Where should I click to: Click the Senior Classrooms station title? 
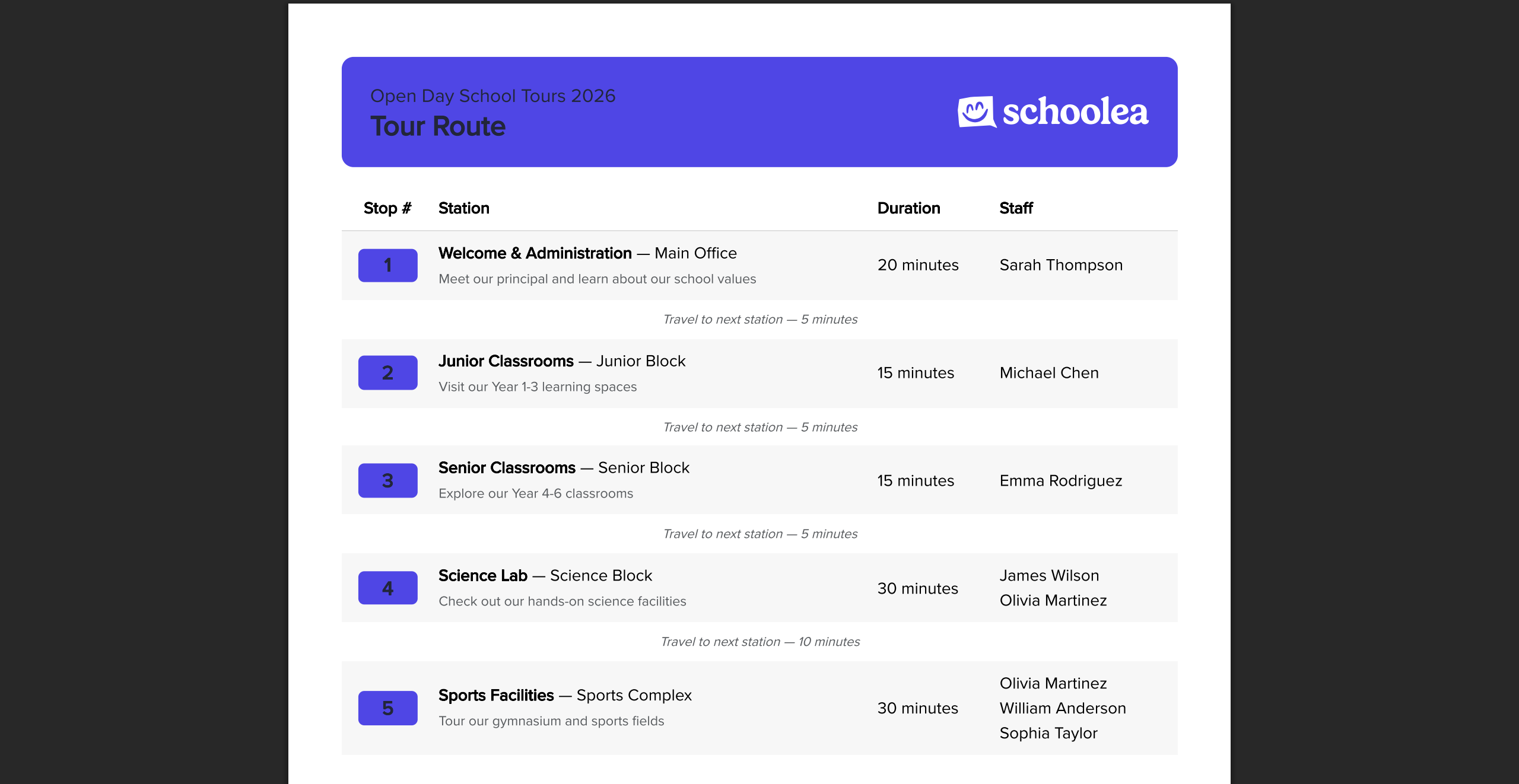(x=507, y=468)
